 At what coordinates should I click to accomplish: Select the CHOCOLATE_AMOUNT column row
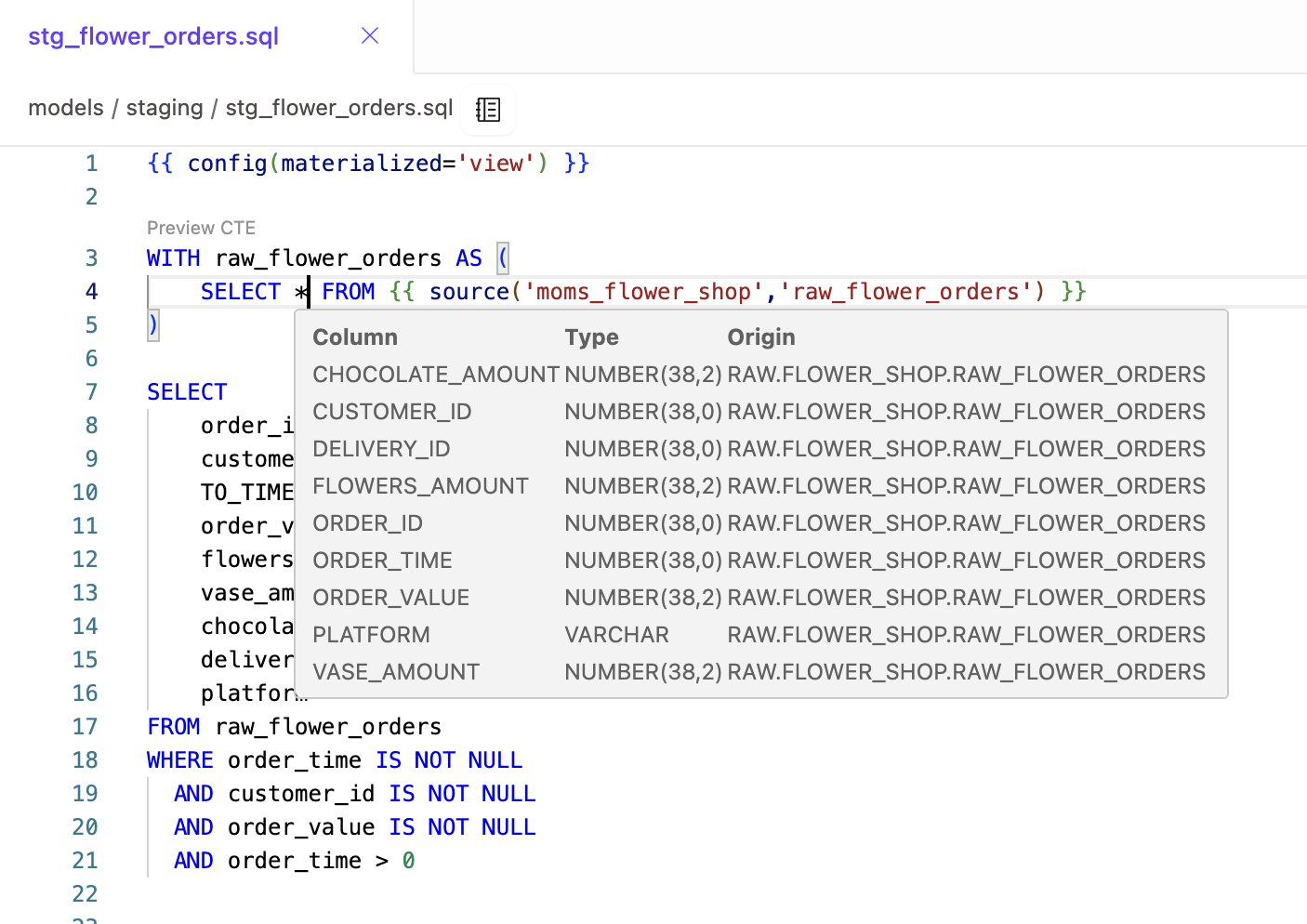435,374
